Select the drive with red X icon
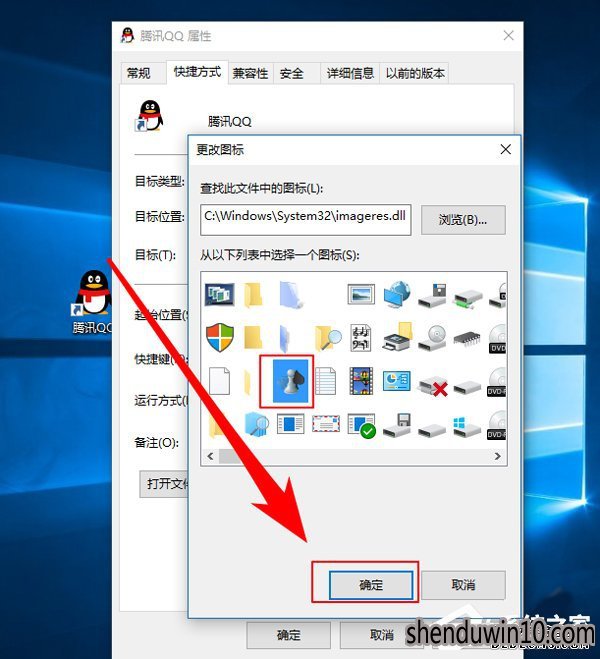Screen dimensions: 600x659 point(433,386)
